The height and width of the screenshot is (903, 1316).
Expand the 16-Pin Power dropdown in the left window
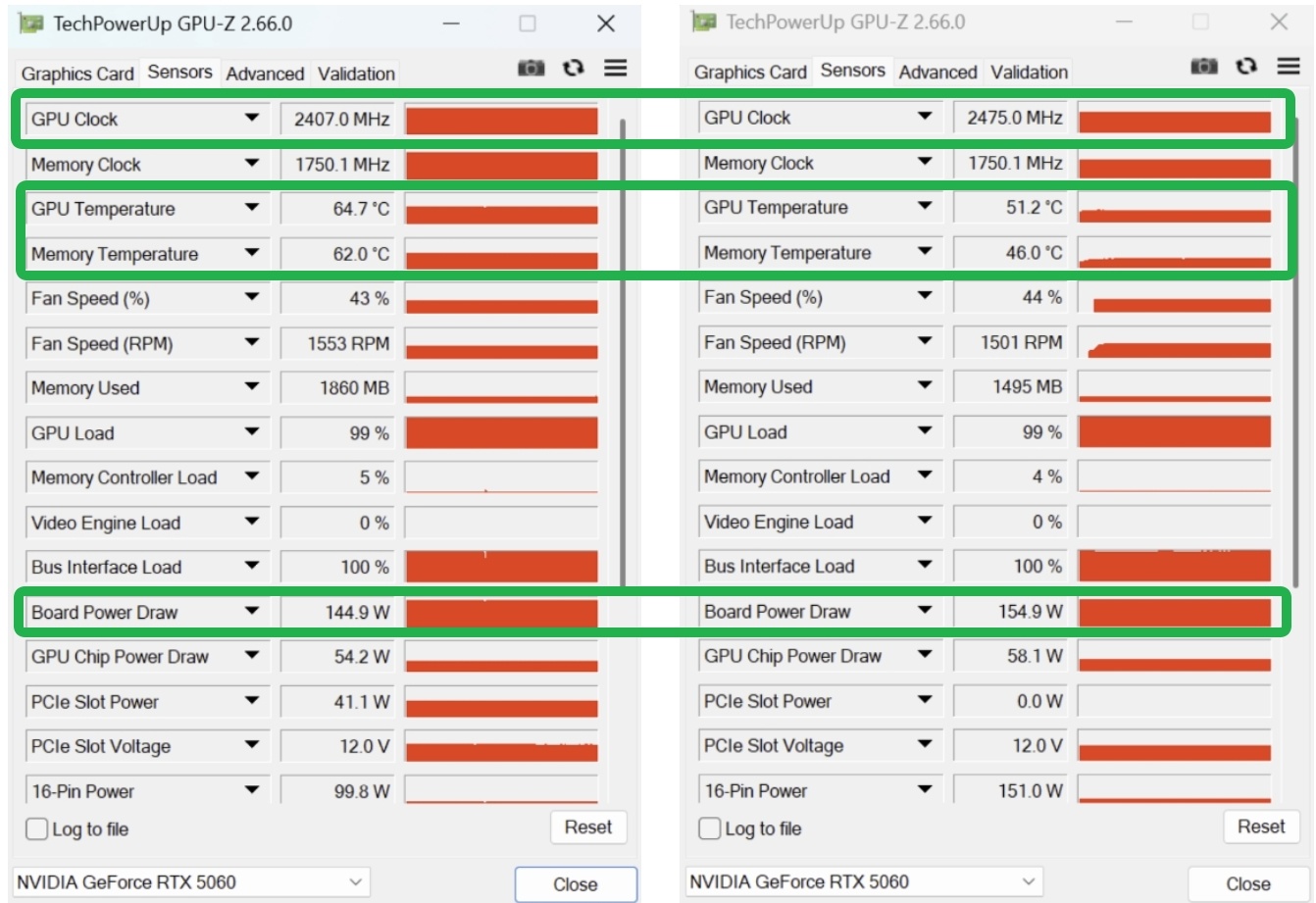coord(252,790)
